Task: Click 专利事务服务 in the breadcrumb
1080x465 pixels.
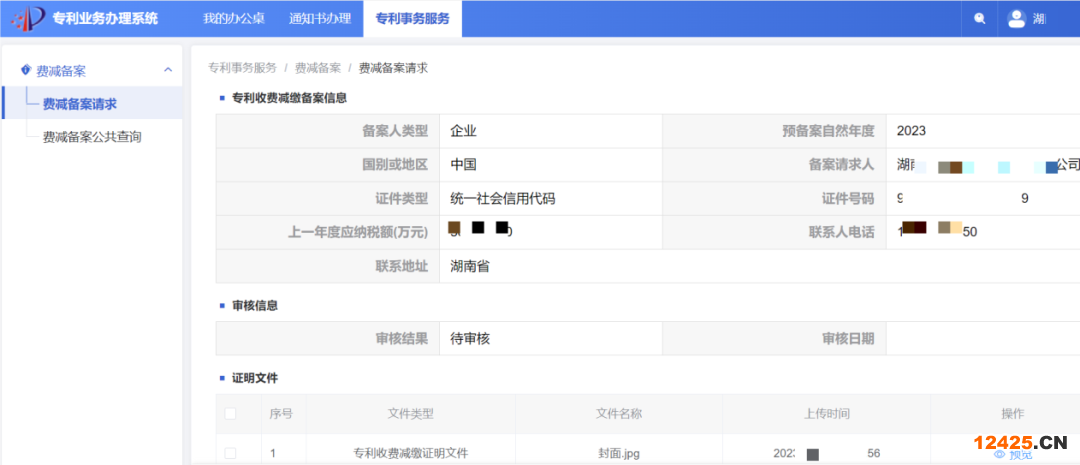Action: 242,68
